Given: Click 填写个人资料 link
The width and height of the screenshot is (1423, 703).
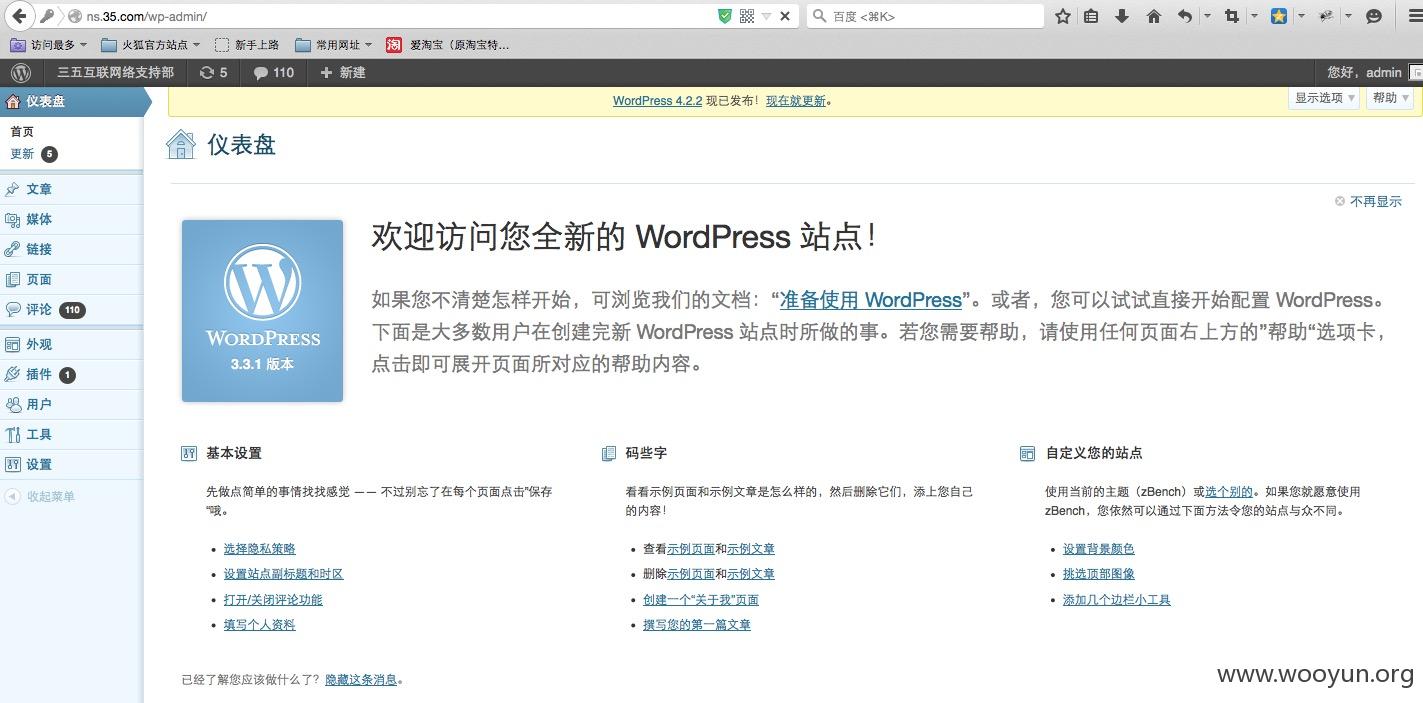Looking at the screenshot, I should pos(260,625).
